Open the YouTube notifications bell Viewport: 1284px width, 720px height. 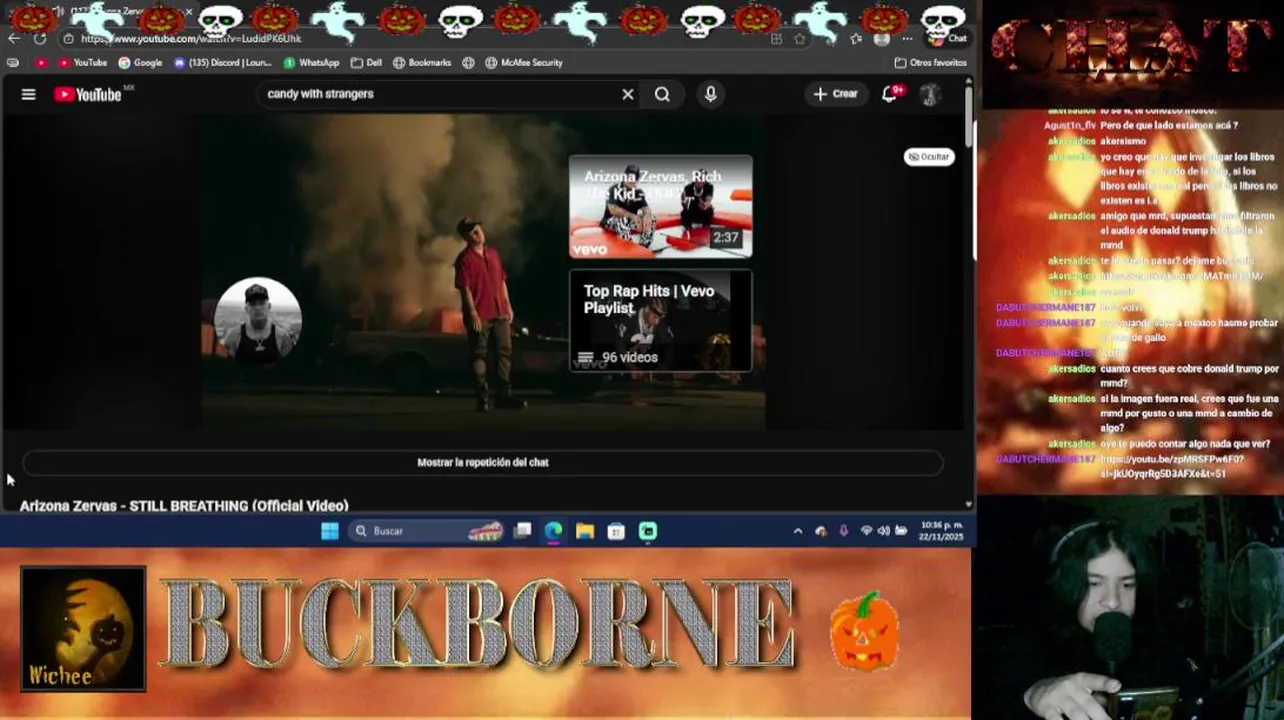point(890,94)
